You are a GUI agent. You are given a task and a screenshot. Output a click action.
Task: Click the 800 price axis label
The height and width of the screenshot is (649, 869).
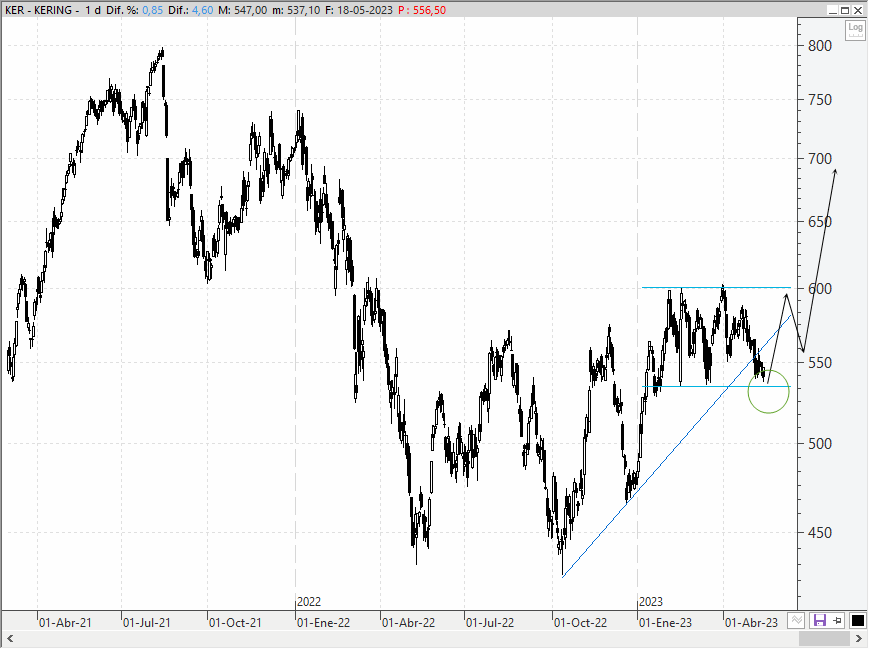coord(820,46)
